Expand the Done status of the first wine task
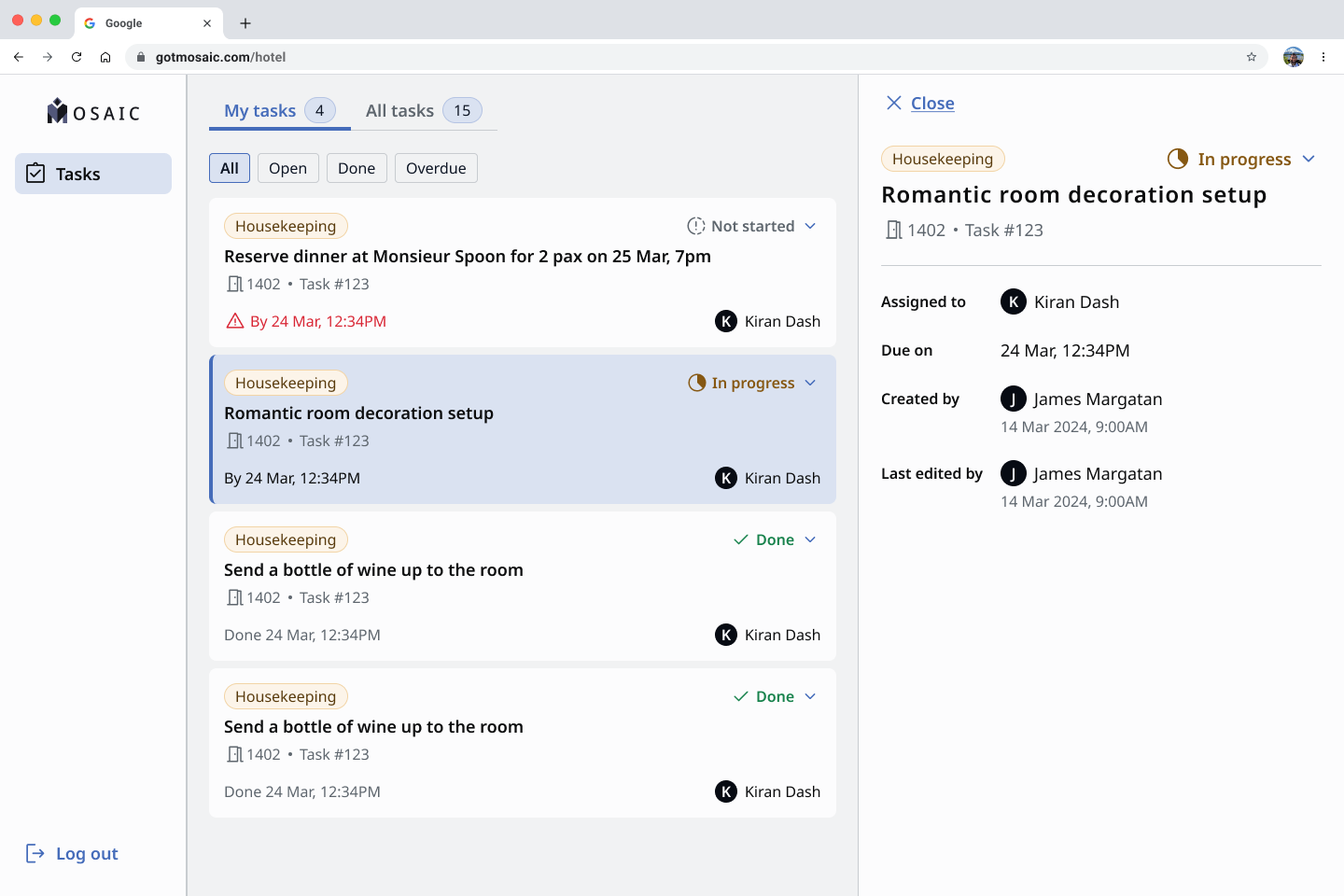Image resolution: width=1344 pixels, height=896 pixels. pos(775,539)
